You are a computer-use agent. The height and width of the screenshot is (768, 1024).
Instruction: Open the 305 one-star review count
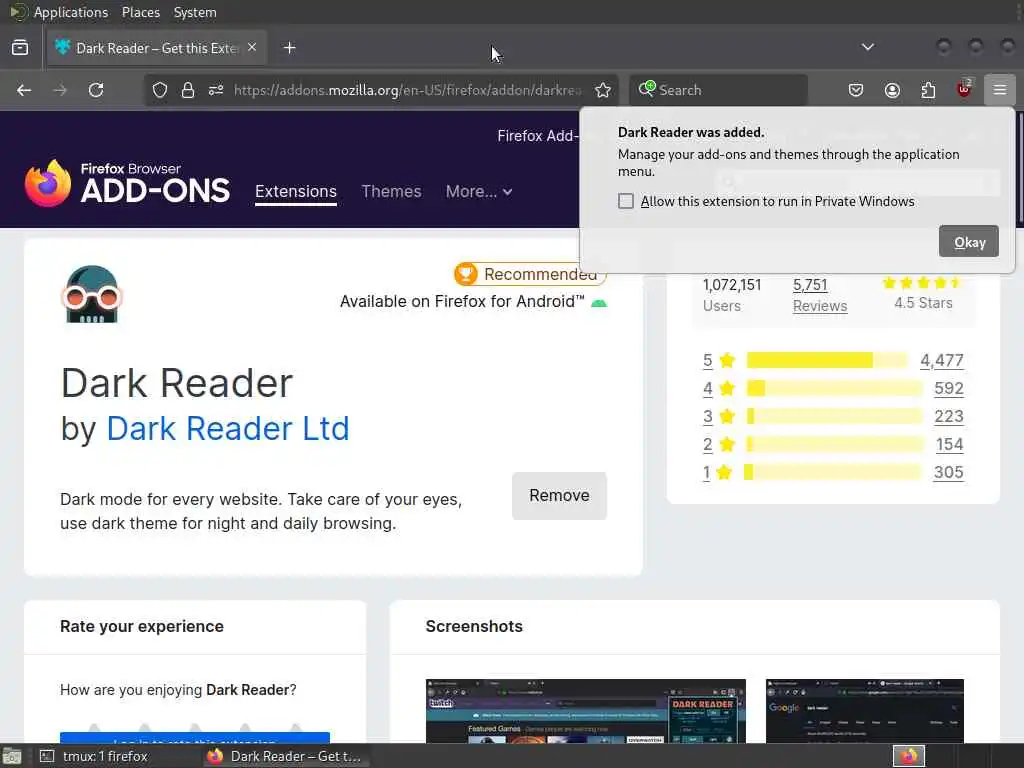948,472
